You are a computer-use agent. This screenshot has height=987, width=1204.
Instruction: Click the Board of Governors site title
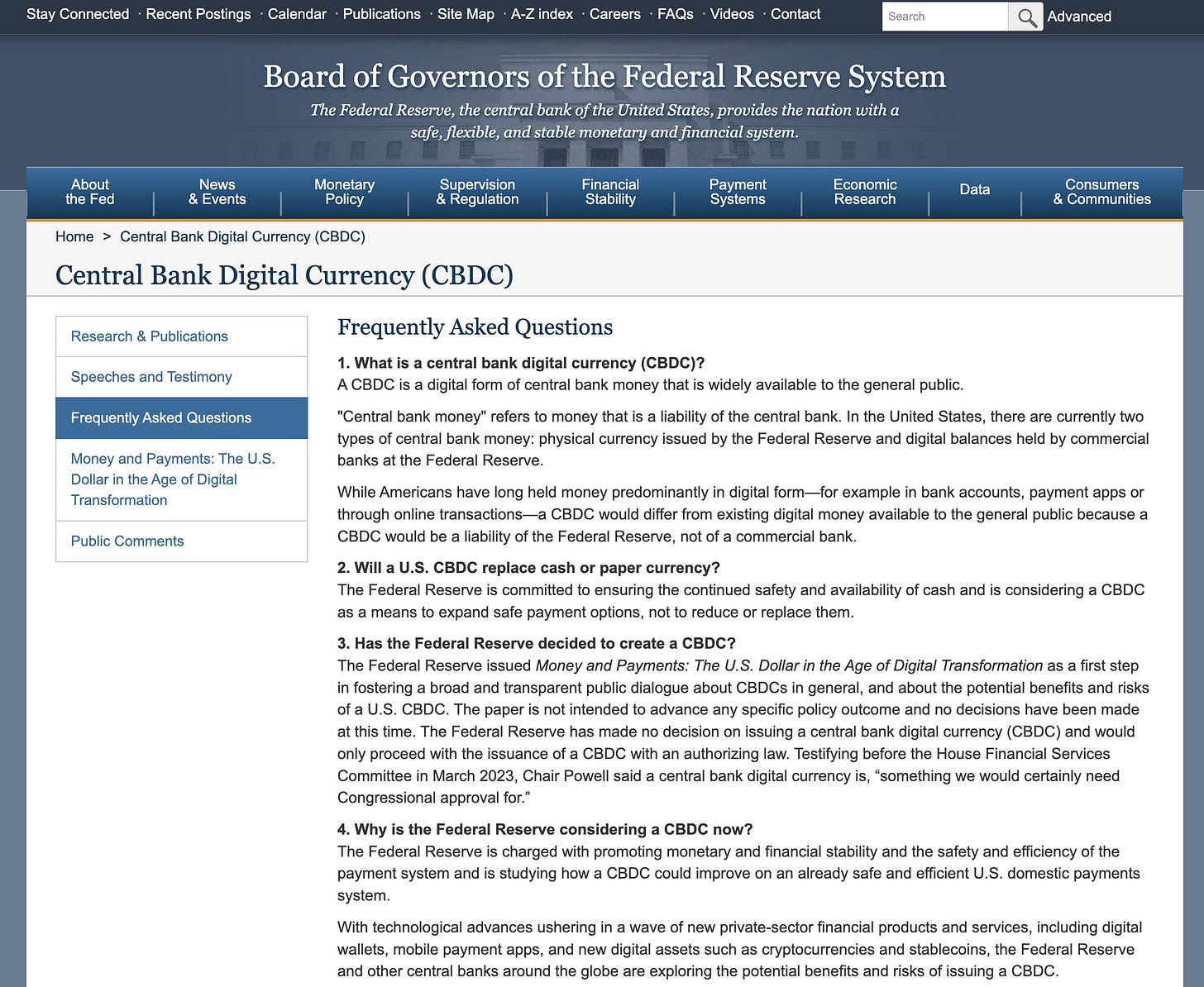click(604, 76)
